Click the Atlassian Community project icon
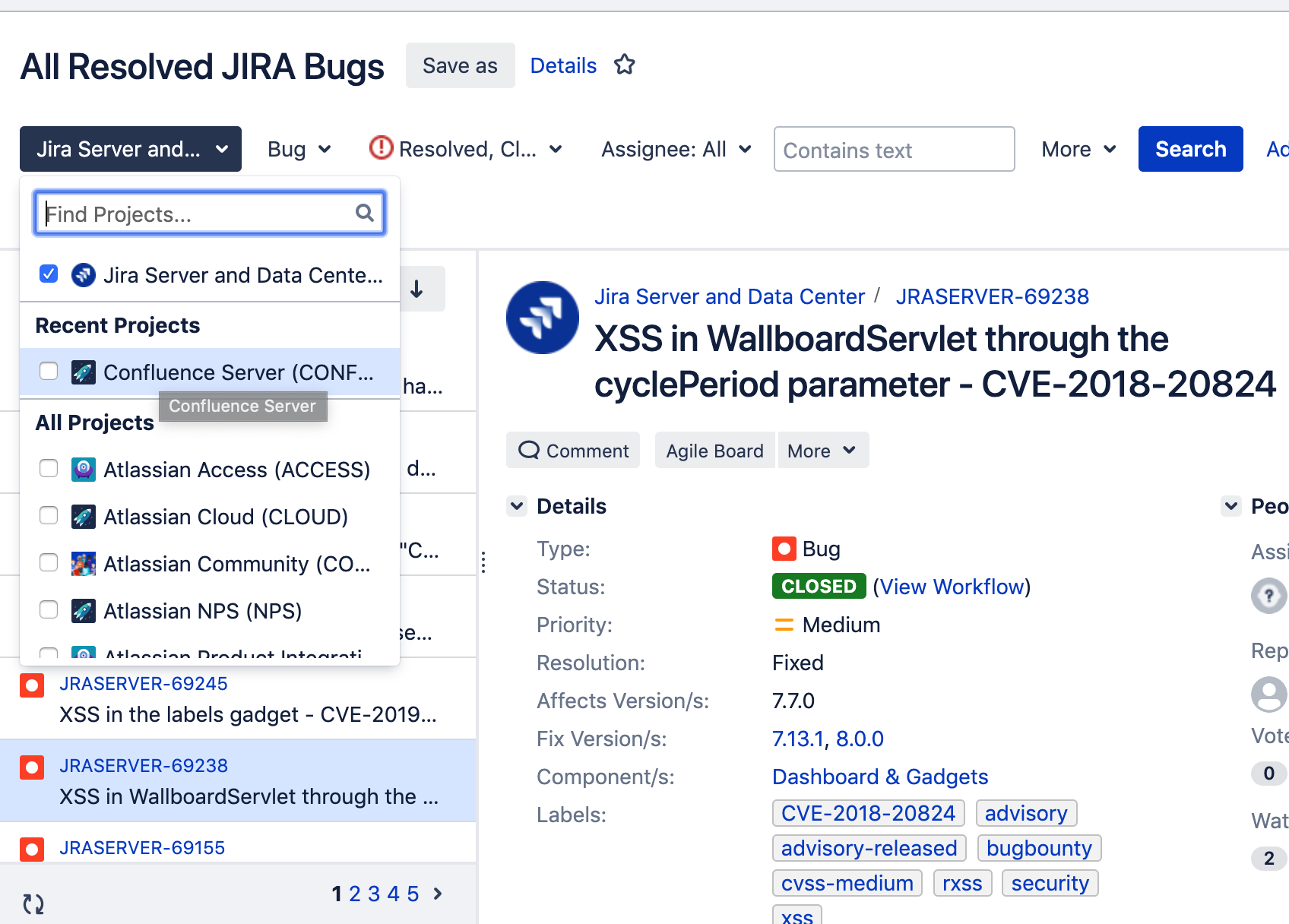This screenshot has width=1289, height=924. pyautogui.click(x=84, y=564)
